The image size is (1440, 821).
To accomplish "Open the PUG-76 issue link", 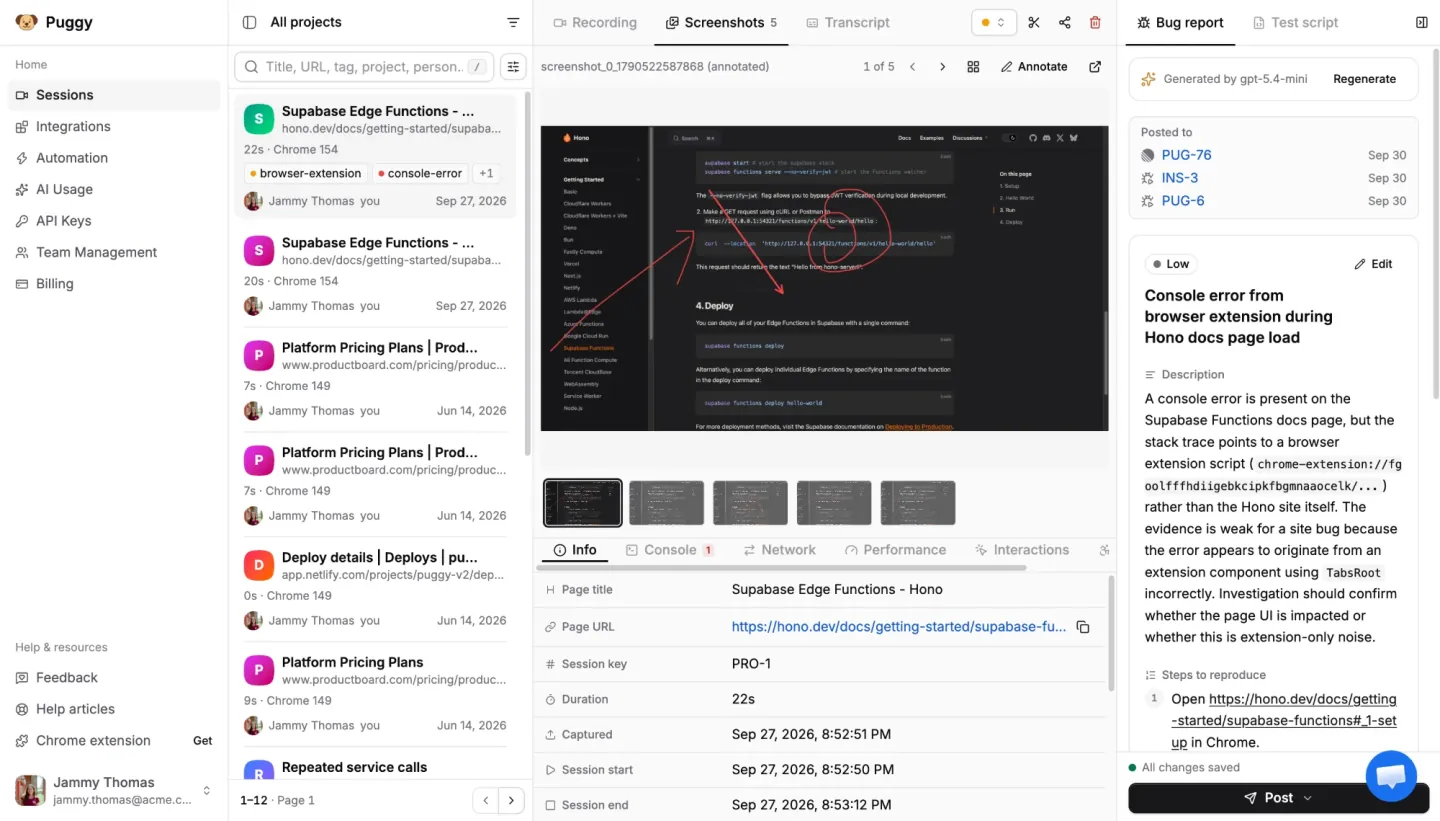I will [x=1186, y=155].
